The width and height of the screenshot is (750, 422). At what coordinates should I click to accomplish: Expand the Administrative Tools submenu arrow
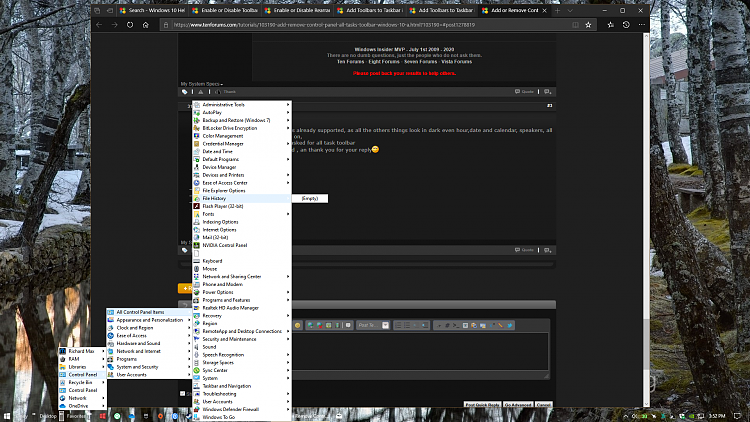[288, 105]
